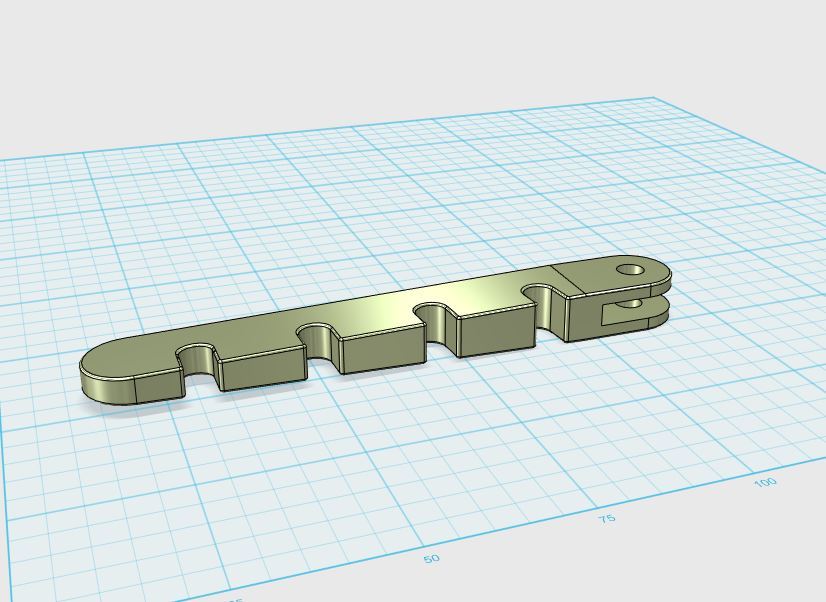Click the leftmost semicircular notch of the bar

(197, 358)
